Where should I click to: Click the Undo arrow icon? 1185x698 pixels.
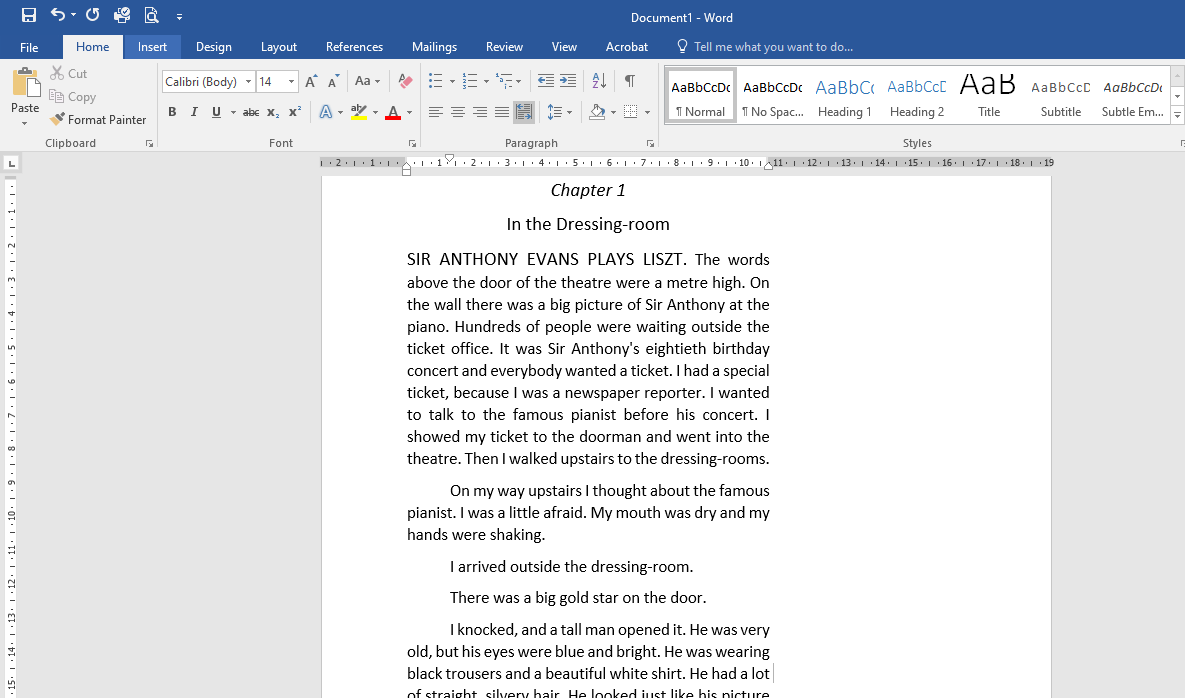[x=57, y=15]
